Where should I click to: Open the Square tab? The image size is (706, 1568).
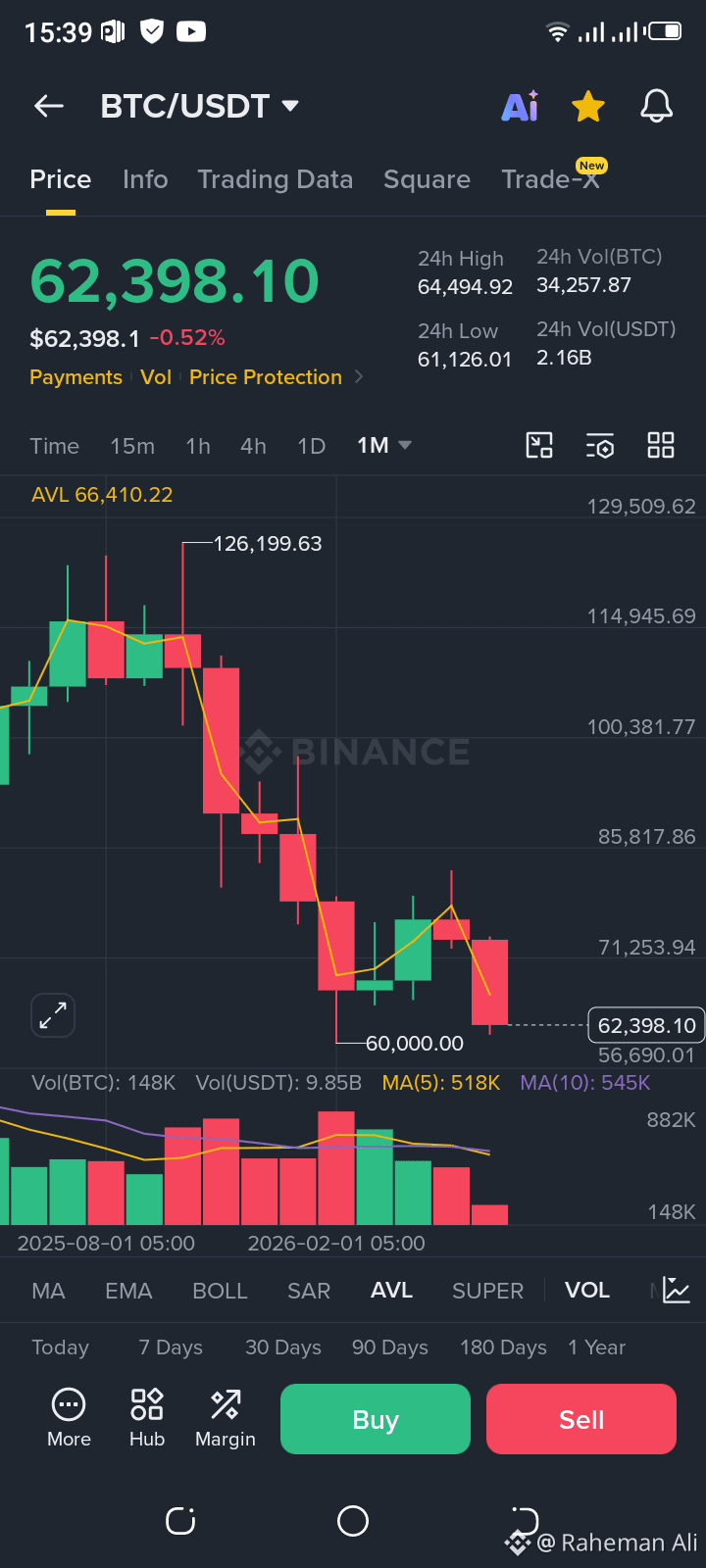pyautogui.click(x=427, y=179)
